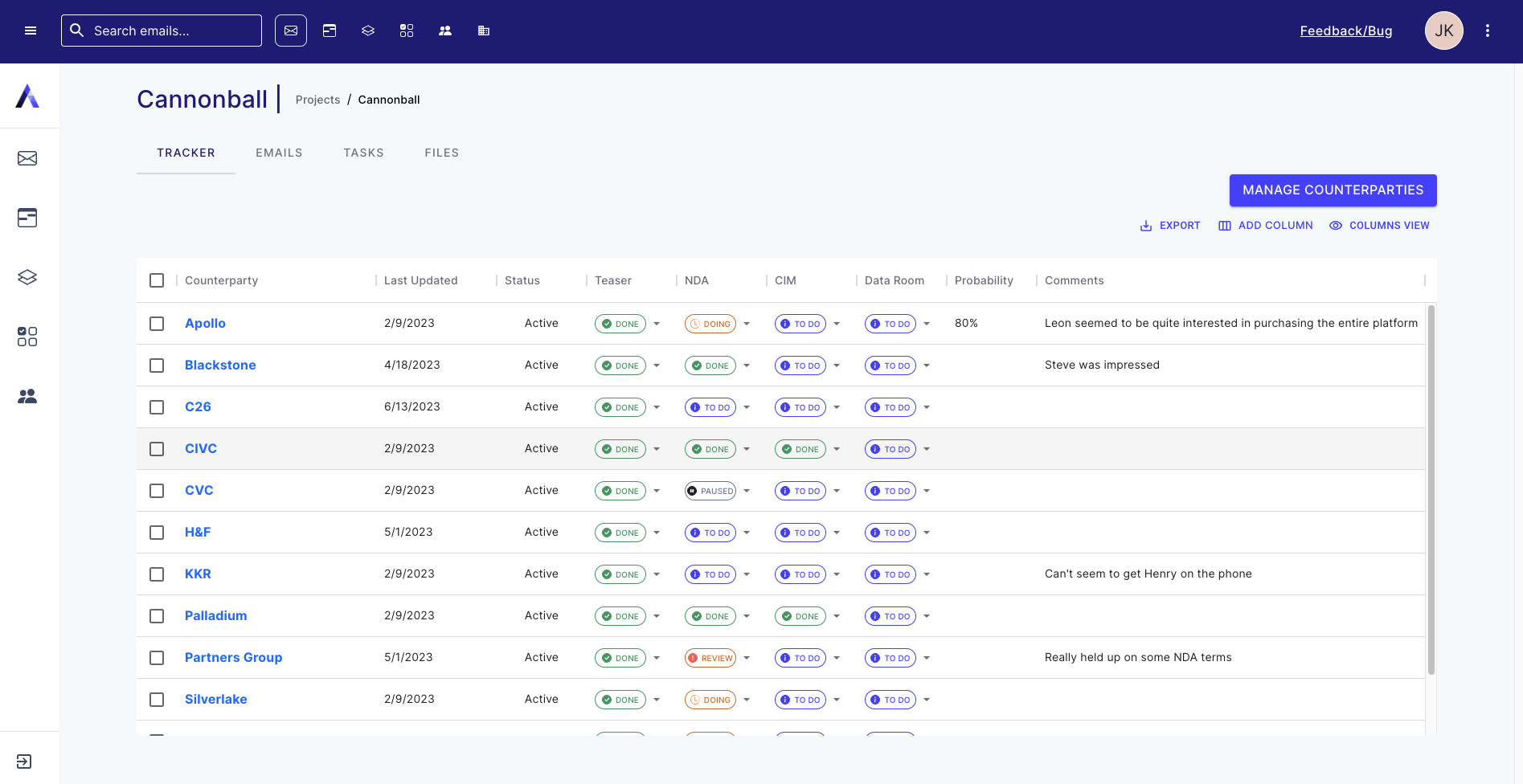
Task: Click the dashboard grid icon in top toolbar
Action: pos(407,31)
